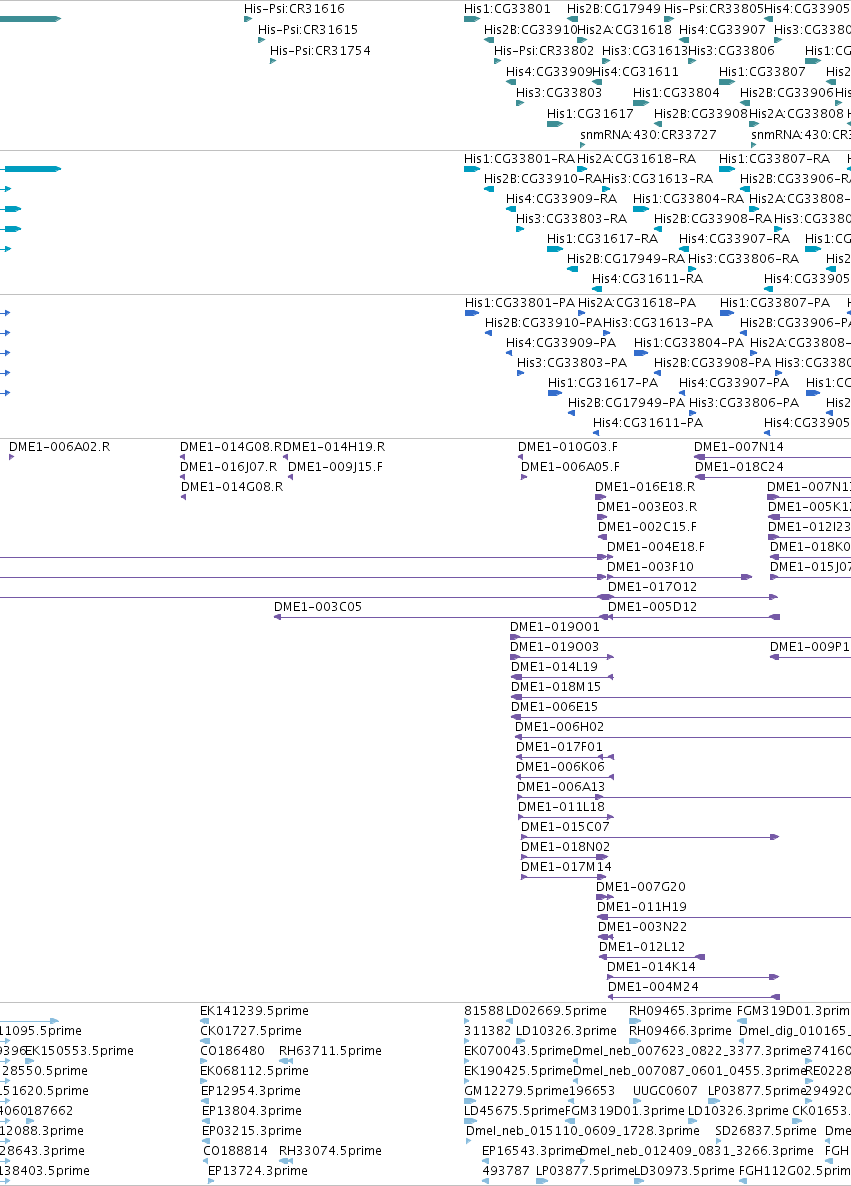The height and width of the screenshot is (1186, 851).
Task: Select the His2A:CG31618-PA protein feature
Action: (x=637, y=303)
